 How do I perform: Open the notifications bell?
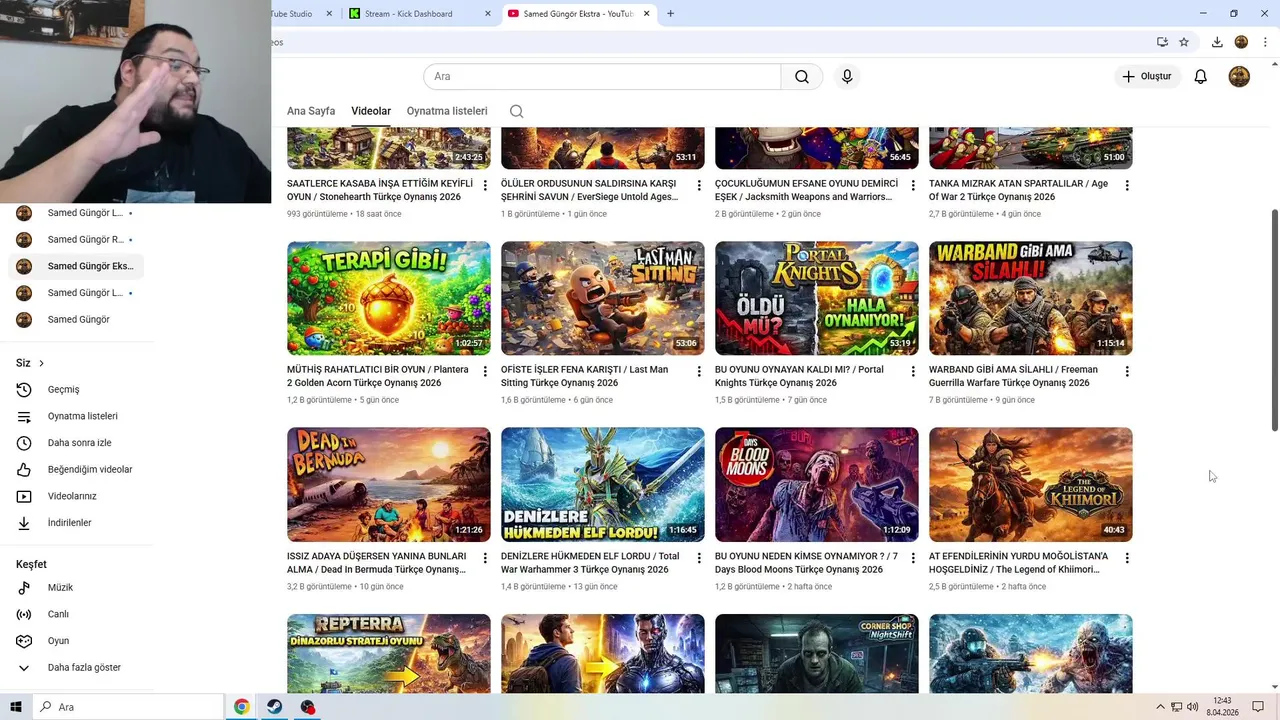[x=1201, y=77]
